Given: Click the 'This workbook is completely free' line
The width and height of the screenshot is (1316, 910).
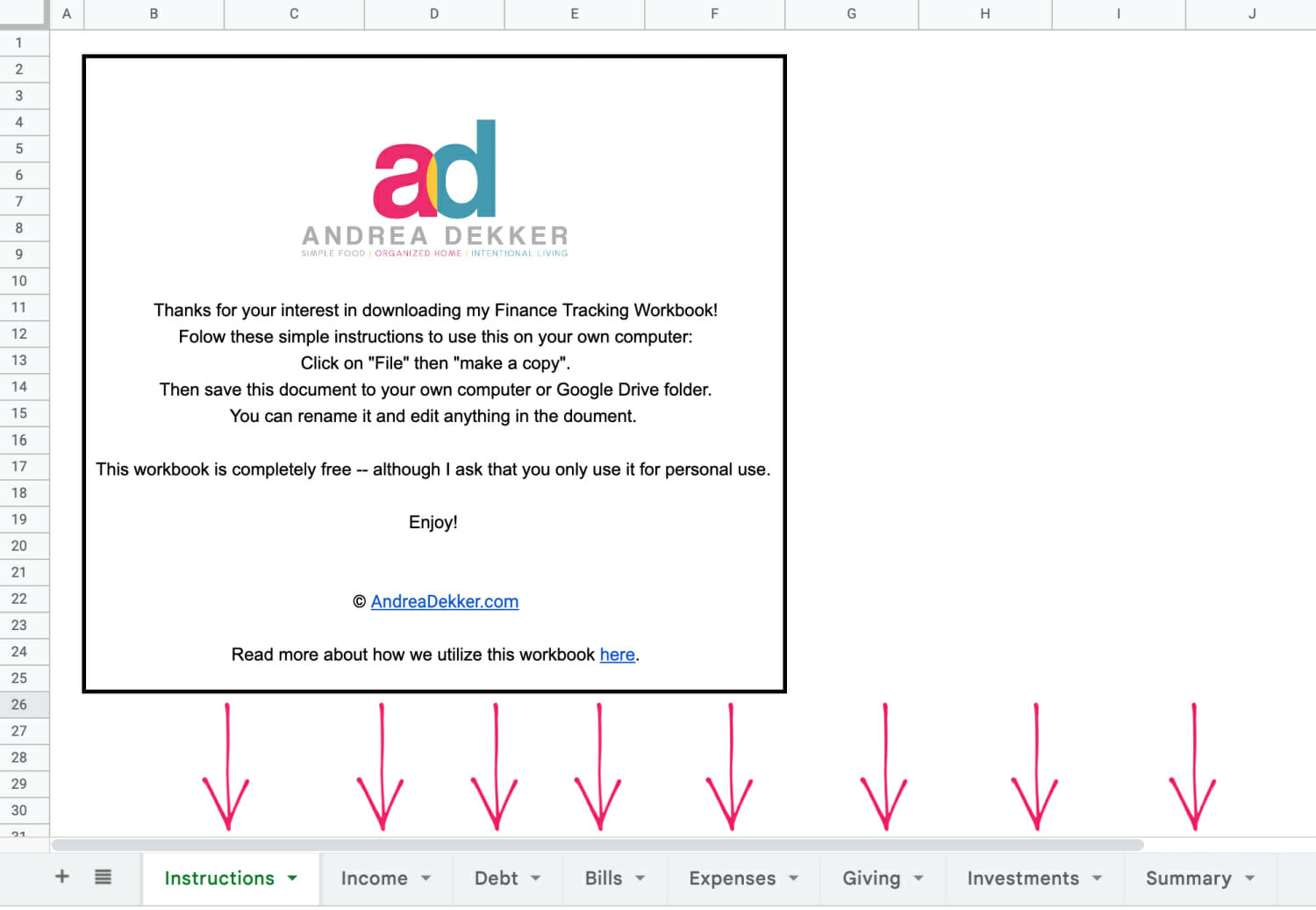Looking at the screenshot, I should [433, 469].
